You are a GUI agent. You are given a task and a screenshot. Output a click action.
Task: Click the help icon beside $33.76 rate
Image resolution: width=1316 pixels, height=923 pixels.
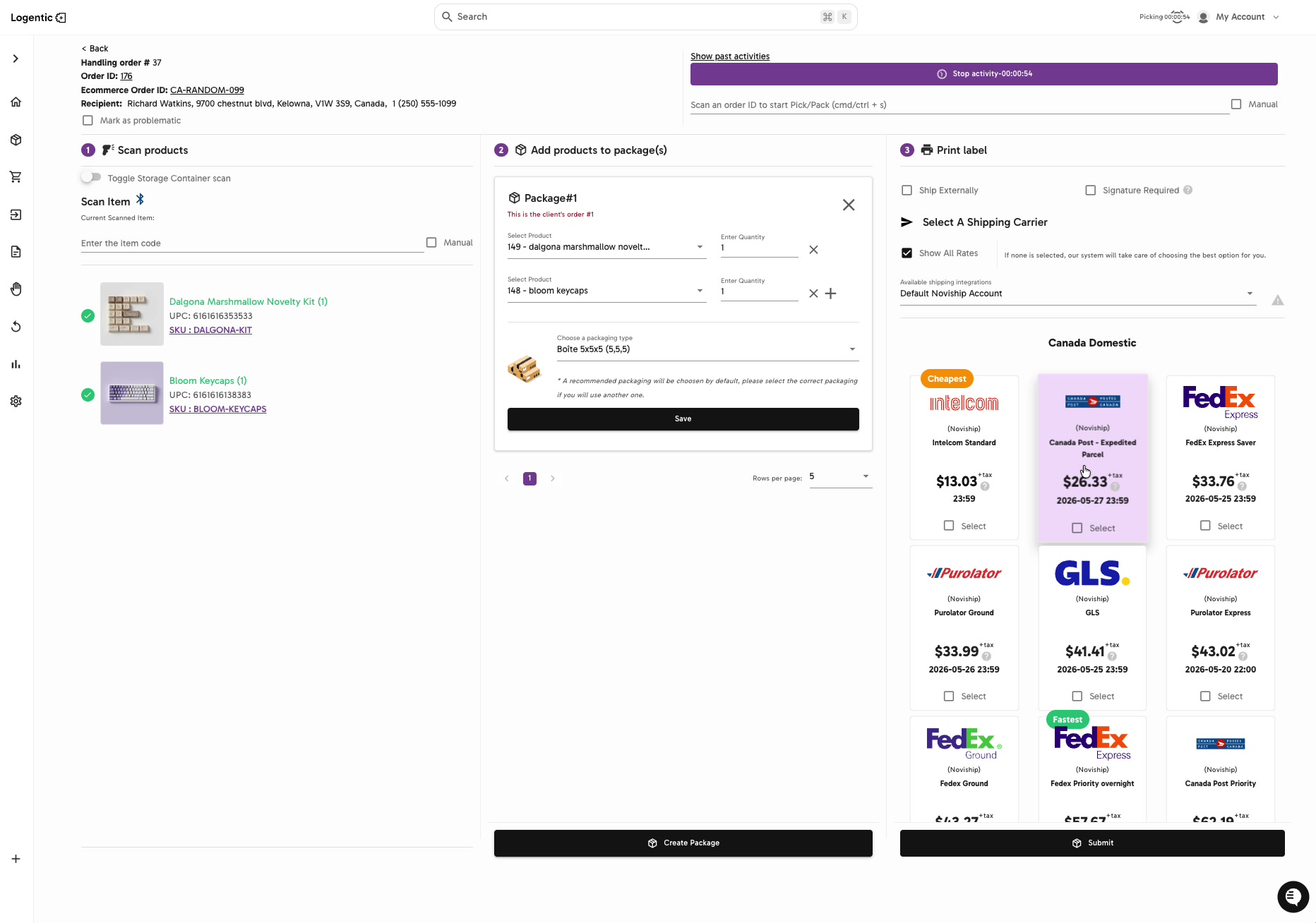tap(1242, 486)
